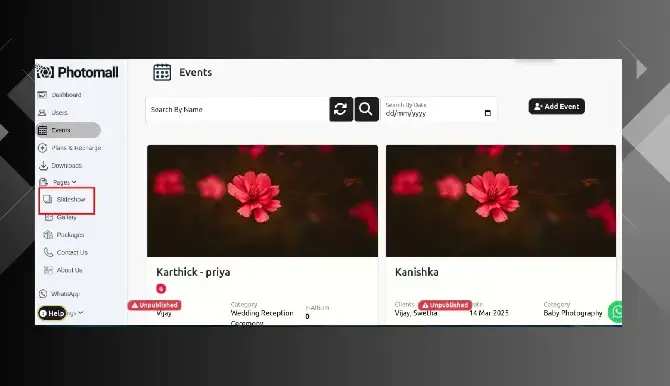
Task: Click the Events page heading
Action: (195, 72)
